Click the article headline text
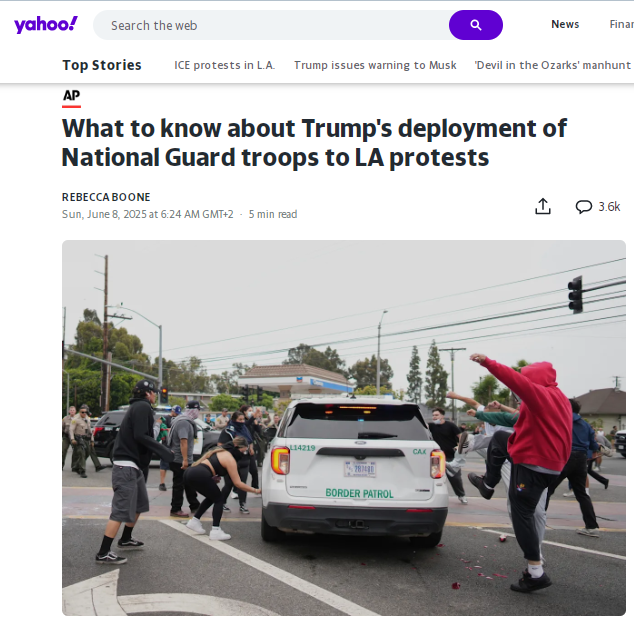Screen dimensions: 634x624 (x=314, y=143)
